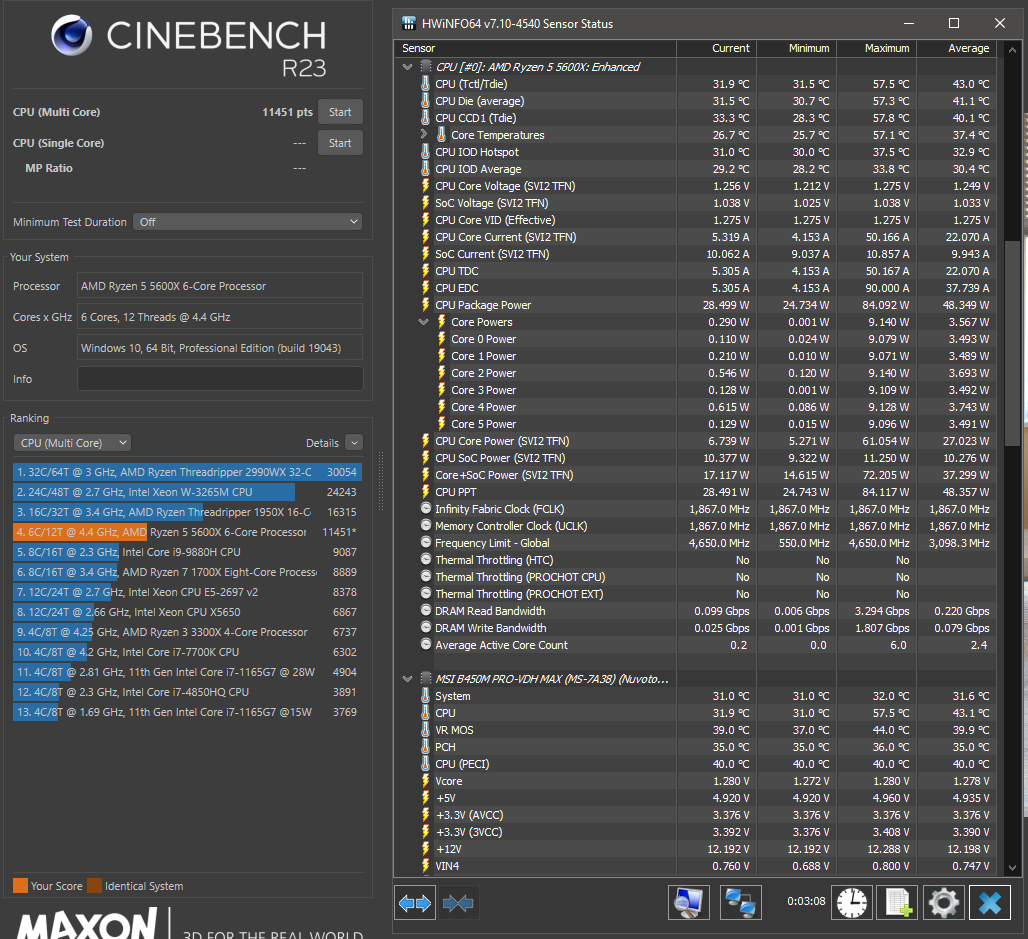Click the sensor list scroll up arrow

click(x=1012, y=49)
